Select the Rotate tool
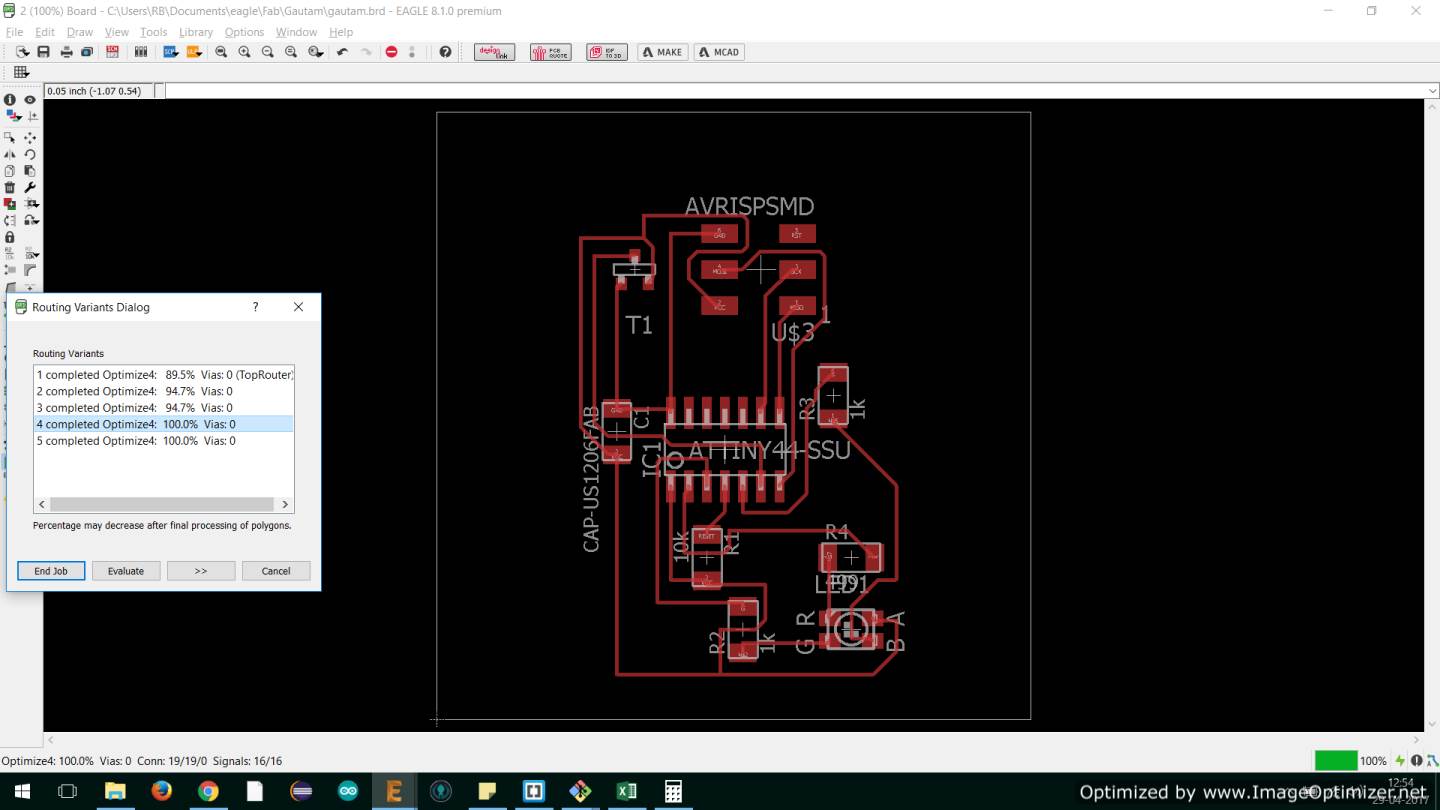The height and width of the screenshot is (810, 1440). coord(30,154)
